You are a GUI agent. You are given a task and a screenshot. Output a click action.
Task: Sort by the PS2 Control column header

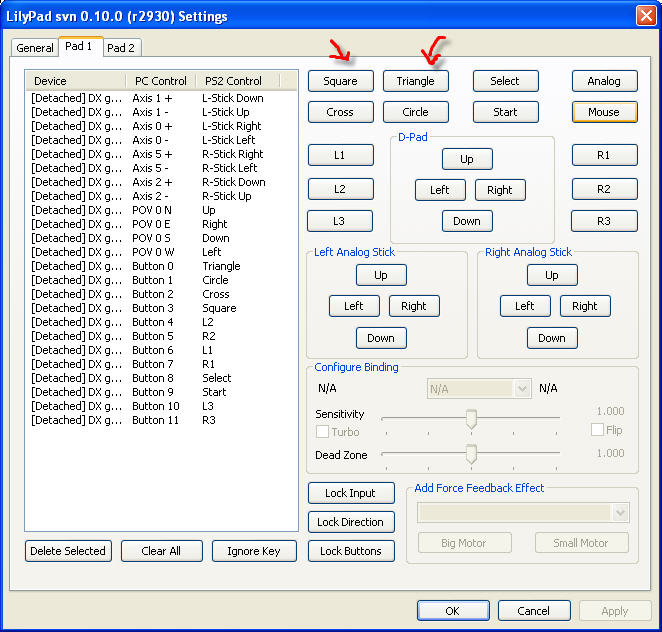pos(238,81)
